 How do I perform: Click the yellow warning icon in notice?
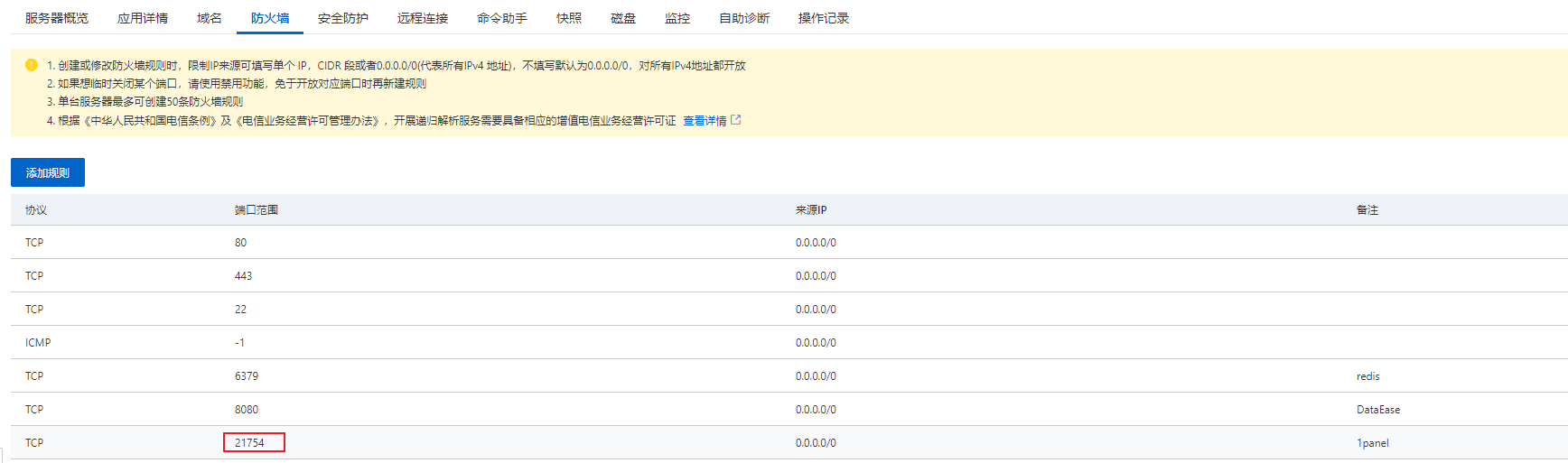point(32,65)
